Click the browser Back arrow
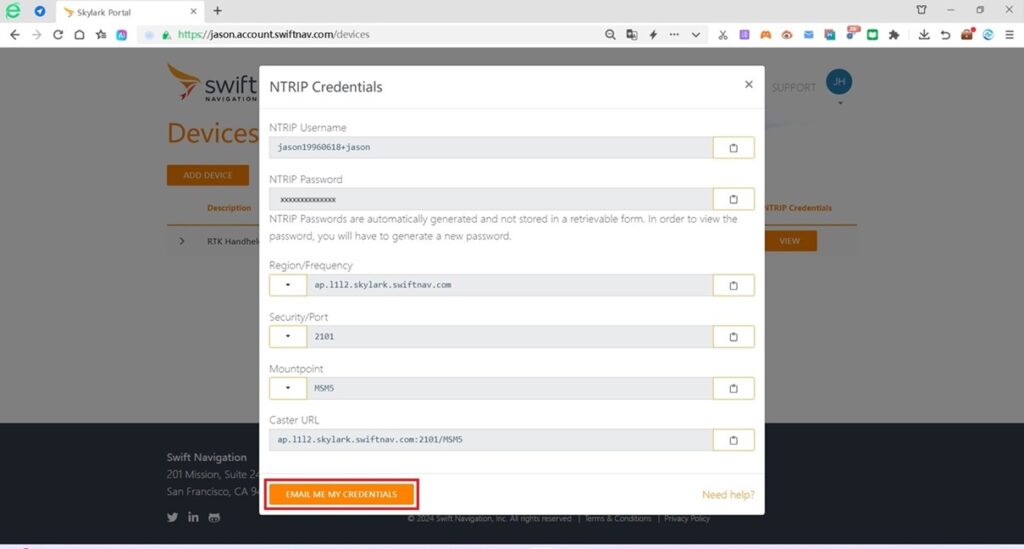Image resolution: width=1024 pixels, height=549 pixels. [15, 35]
